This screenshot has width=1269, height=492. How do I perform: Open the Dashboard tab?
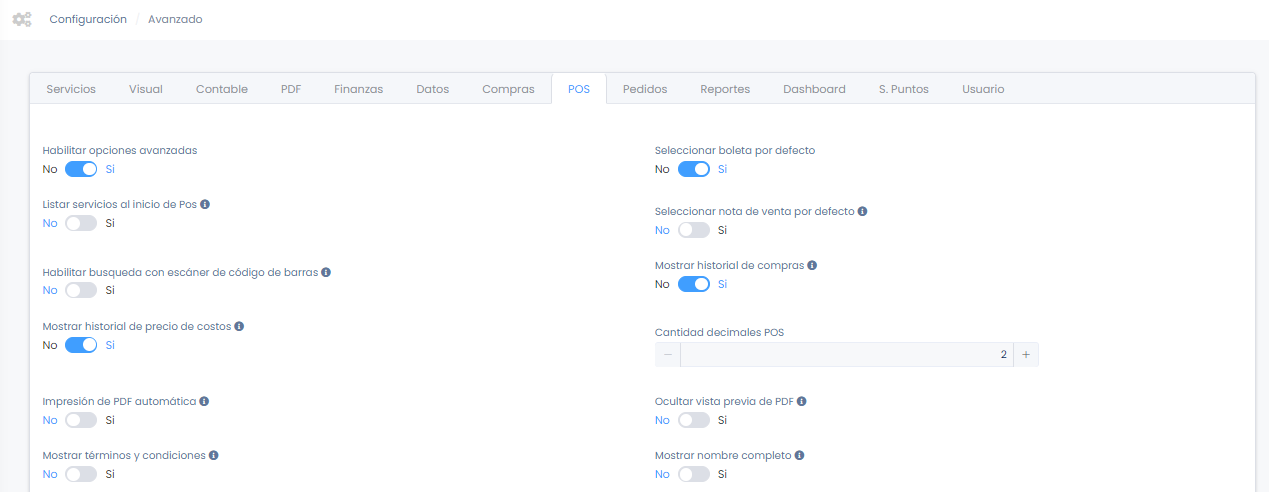814,89
